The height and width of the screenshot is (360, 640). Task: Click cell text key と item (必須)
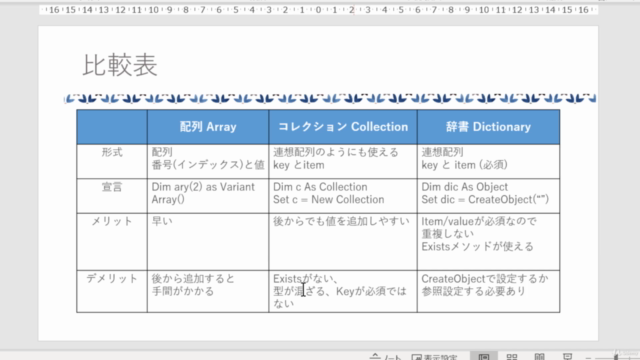pyautogui.click(x=464, y=165)
